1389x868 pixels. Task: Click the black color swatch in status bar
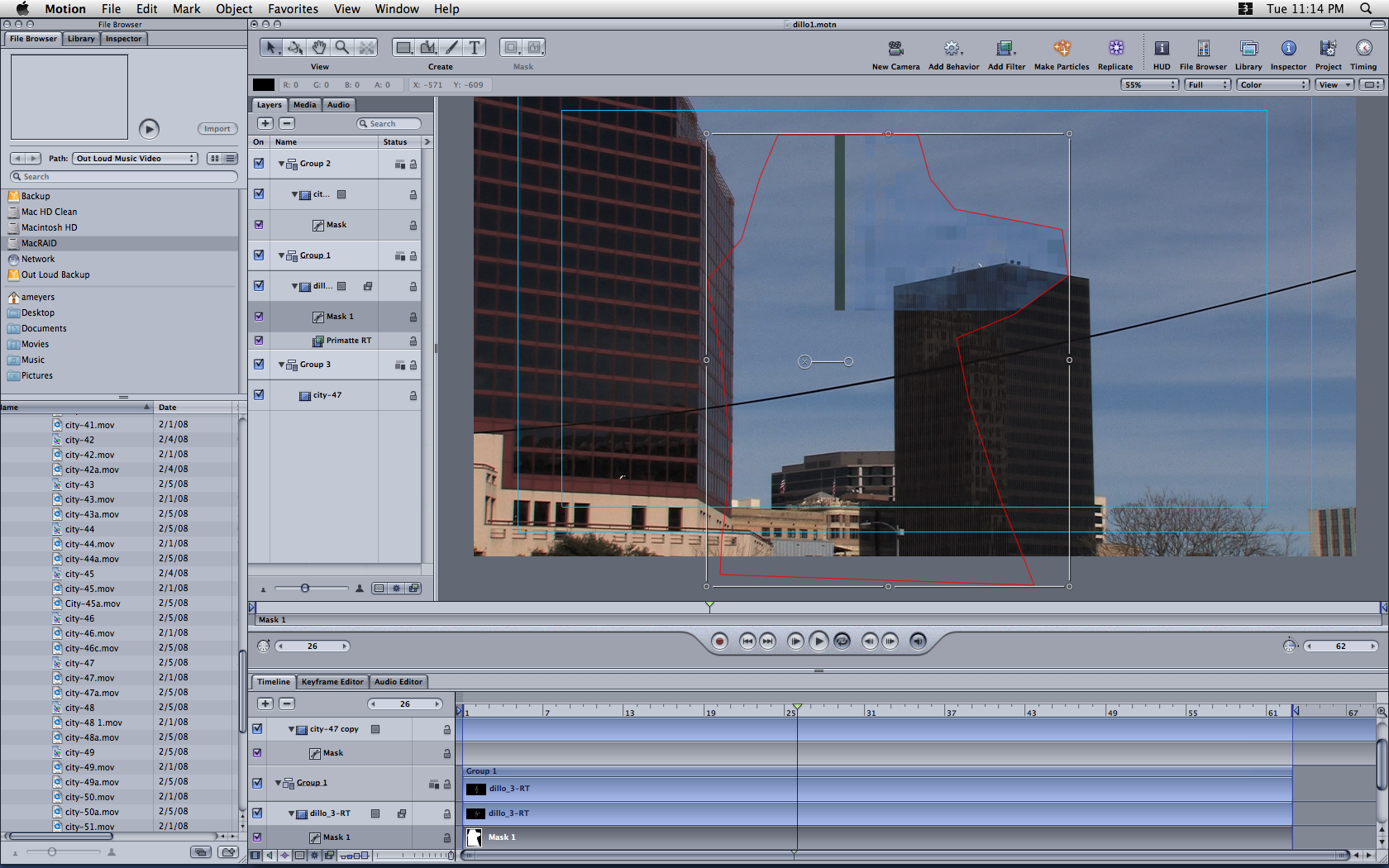click(x=264, y=85)
